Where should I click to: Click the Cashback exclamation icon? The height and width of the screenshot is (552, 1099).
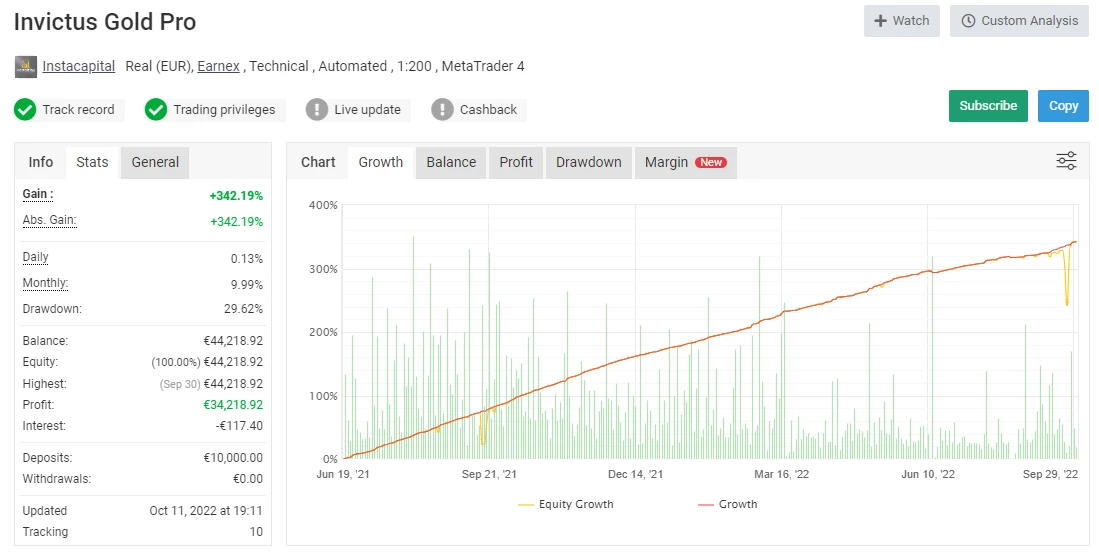click(442, 110)
